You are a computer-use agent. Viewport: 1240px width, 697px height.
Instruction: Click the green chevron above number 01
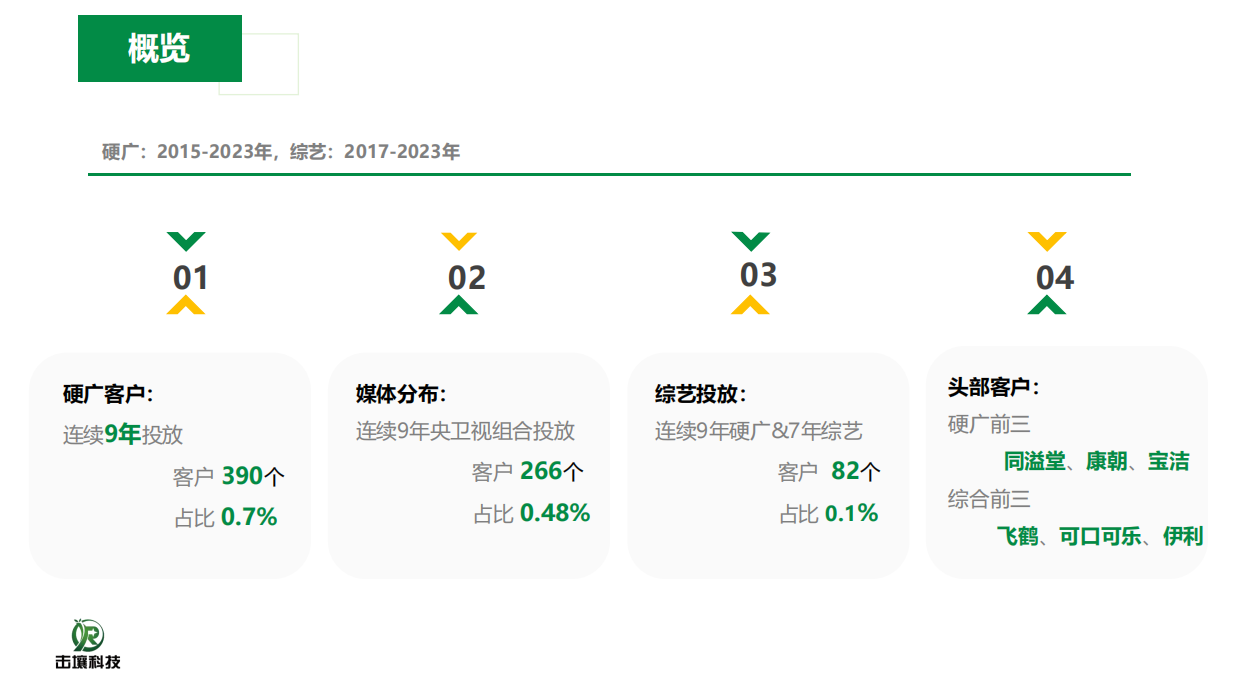(186, 241)
